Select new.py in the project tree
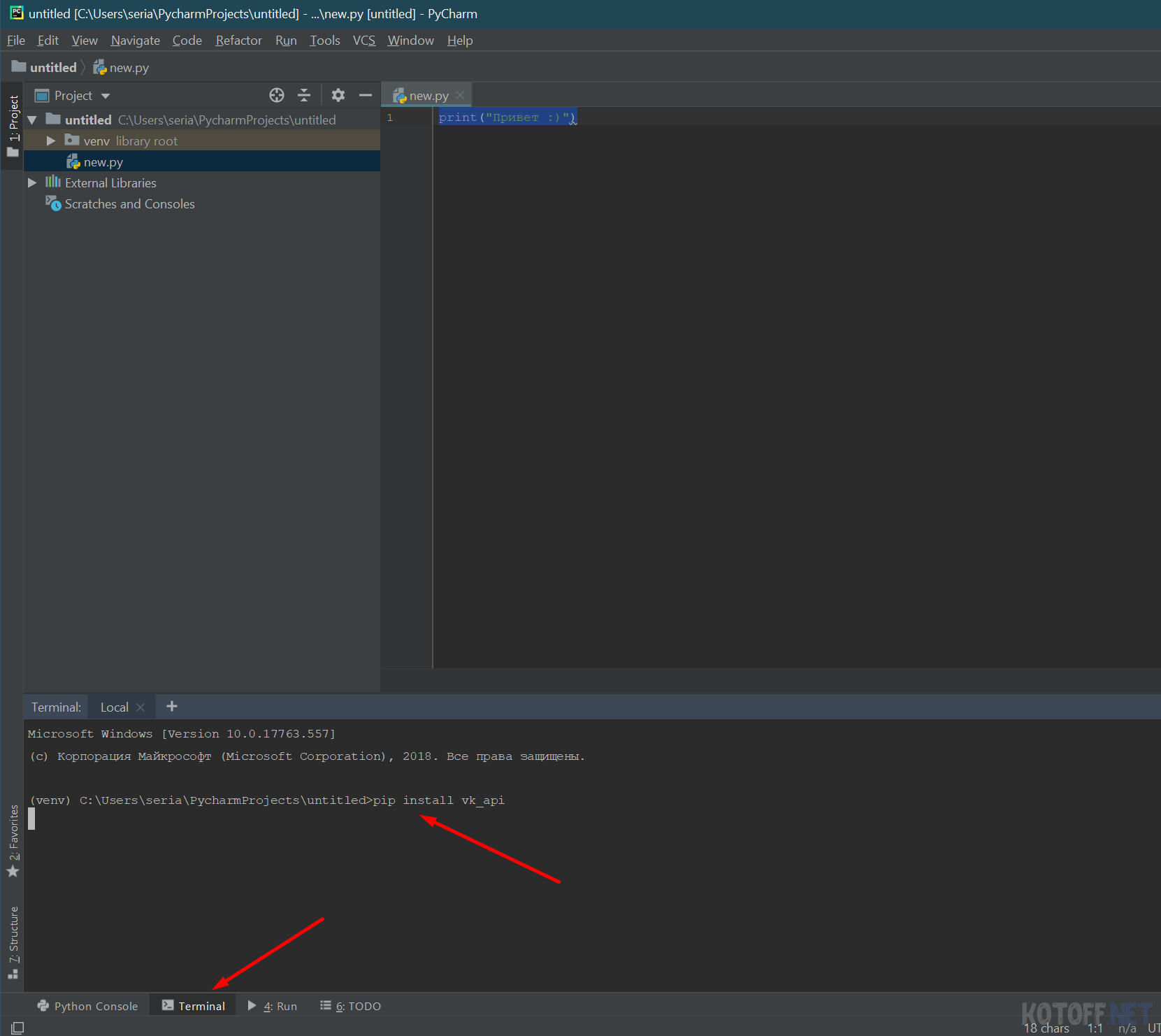 coord(103,162)
